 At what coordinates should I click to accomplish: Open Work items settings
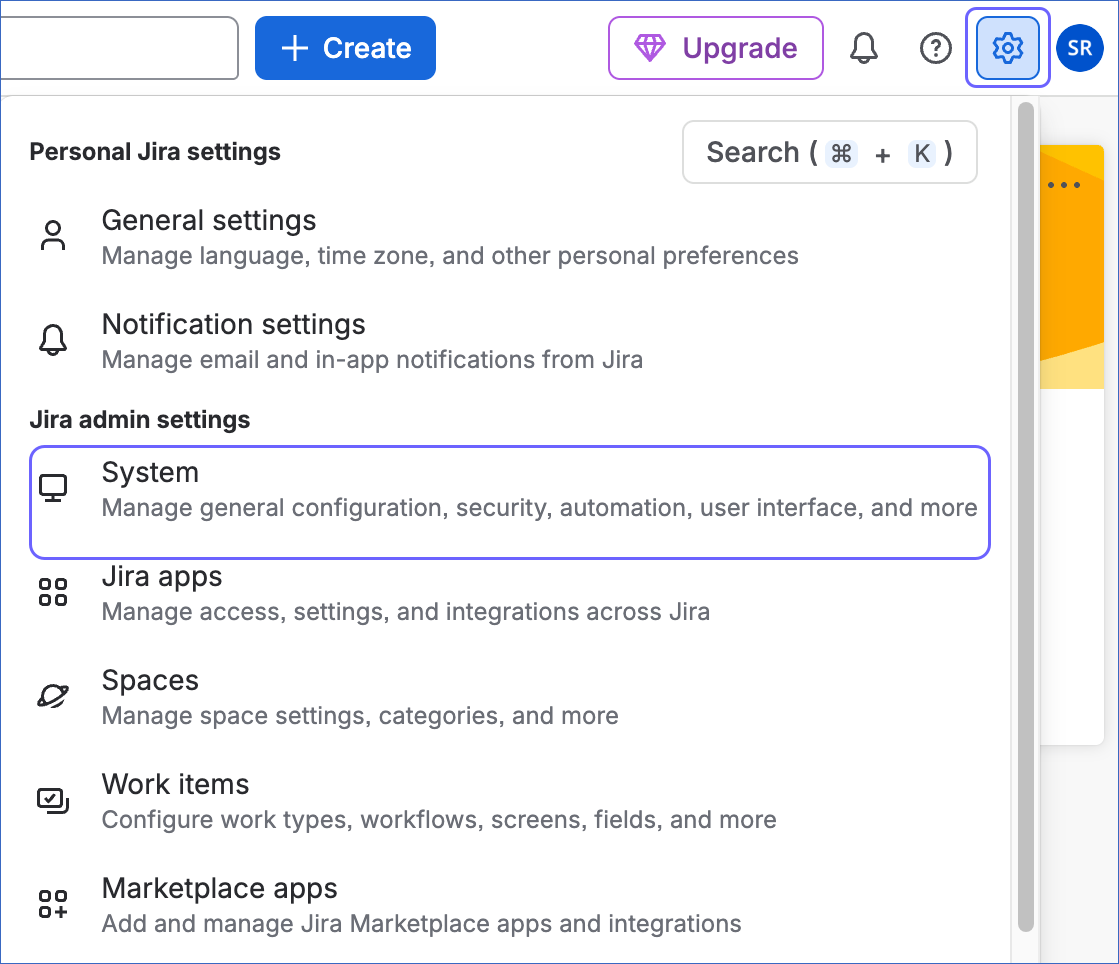(x=510, y=801)
